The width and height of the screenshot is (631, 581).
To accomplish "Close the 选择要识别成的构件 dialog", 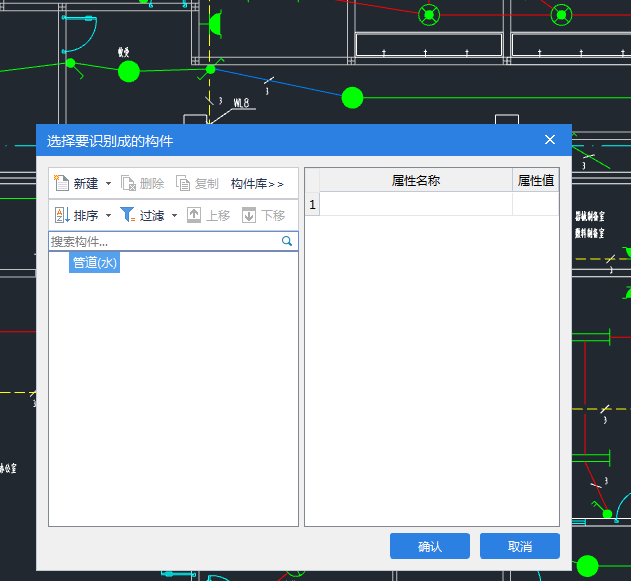I will [550, 140].
